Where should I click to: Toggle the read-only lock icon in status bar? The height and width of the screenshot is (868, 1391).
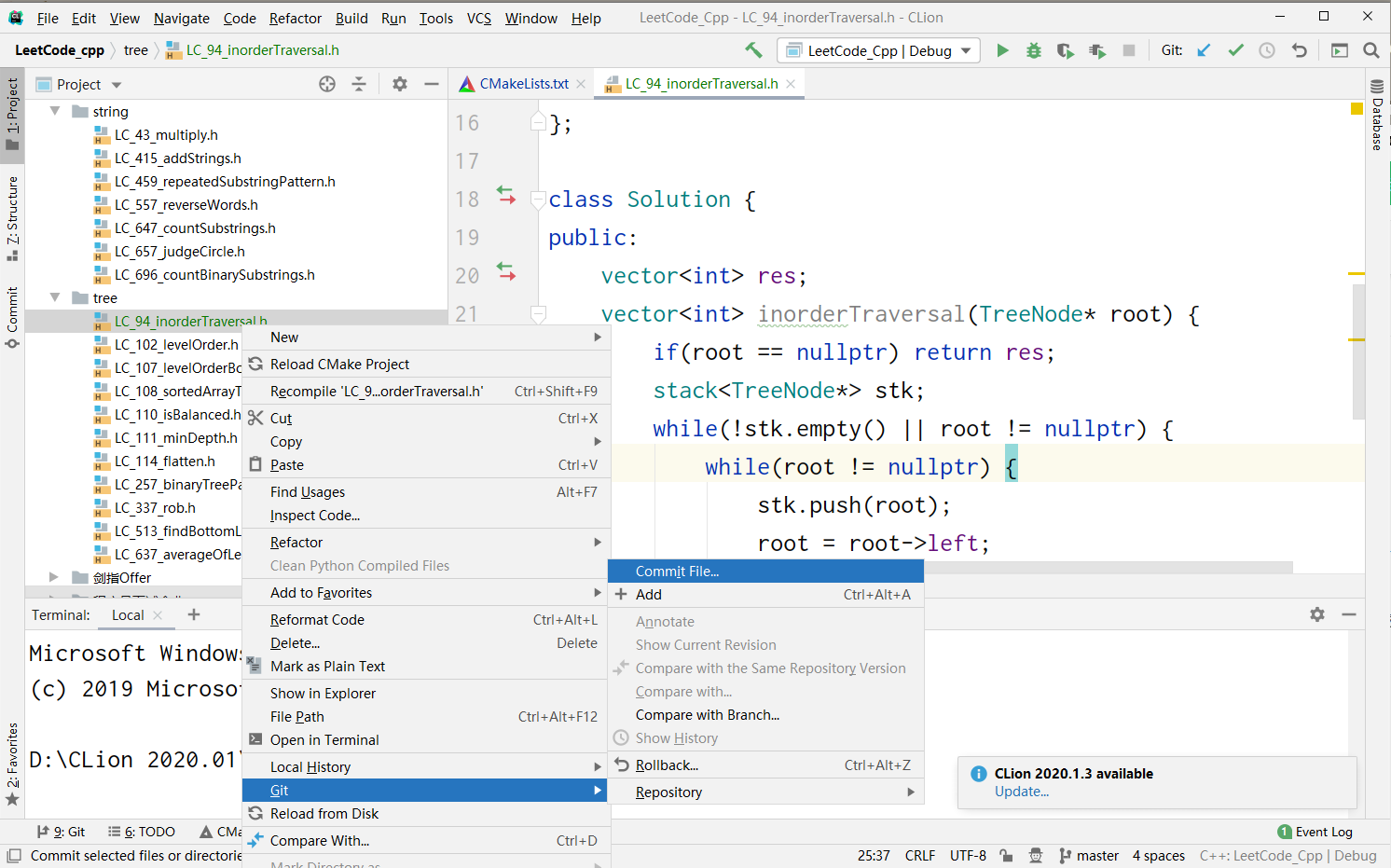(x=1006, y=855)
